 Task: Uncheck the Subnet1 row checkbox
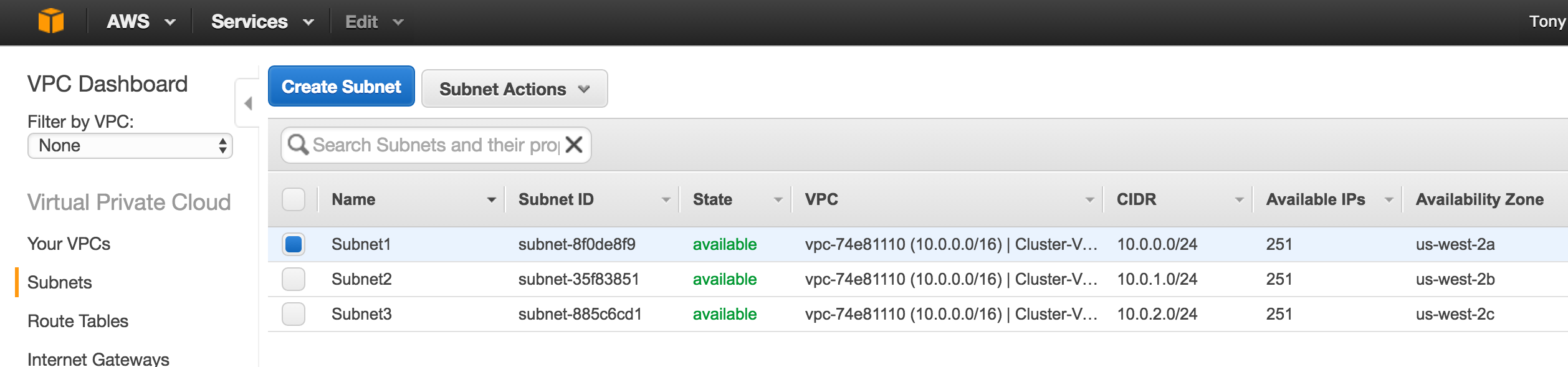point(294,244)
